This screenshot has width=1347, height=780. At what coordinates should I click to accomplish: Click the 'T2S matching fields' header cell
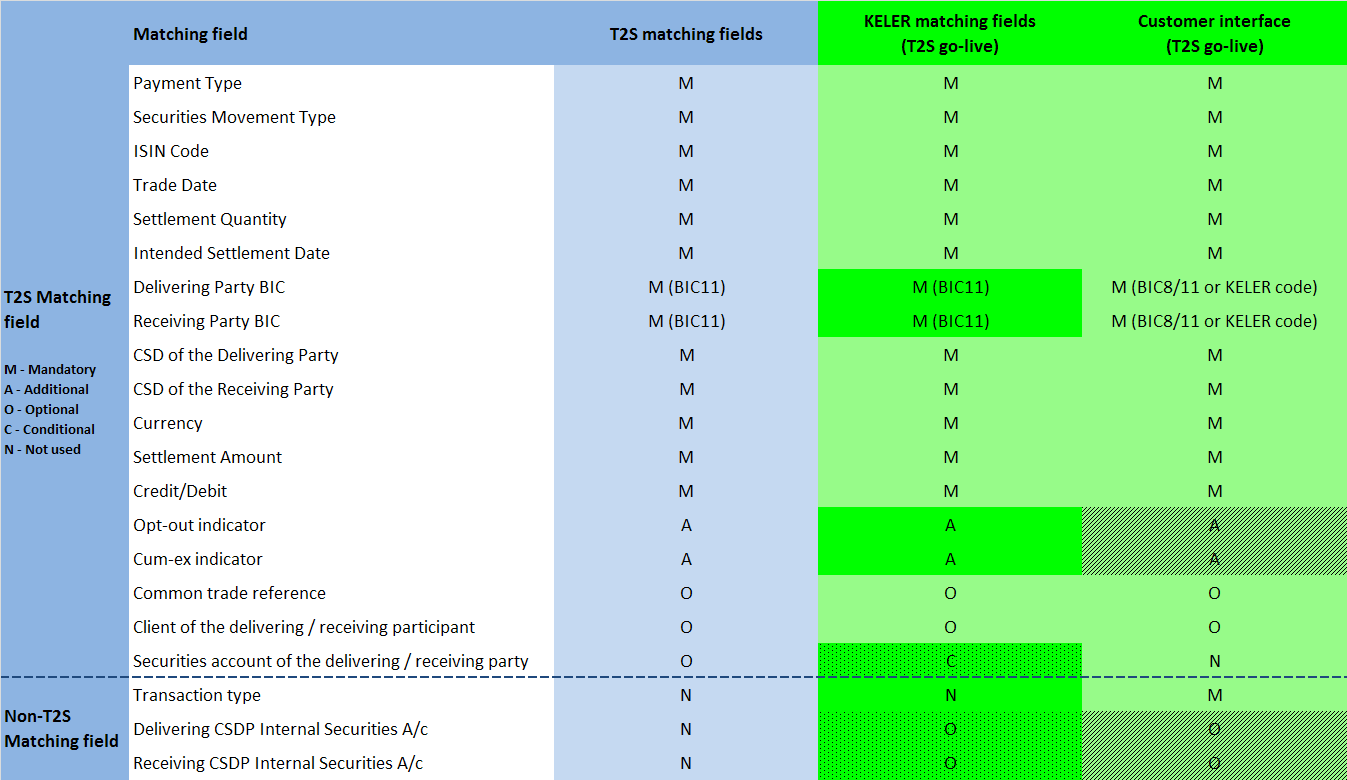pyautogui.click(x=686, y=34)
